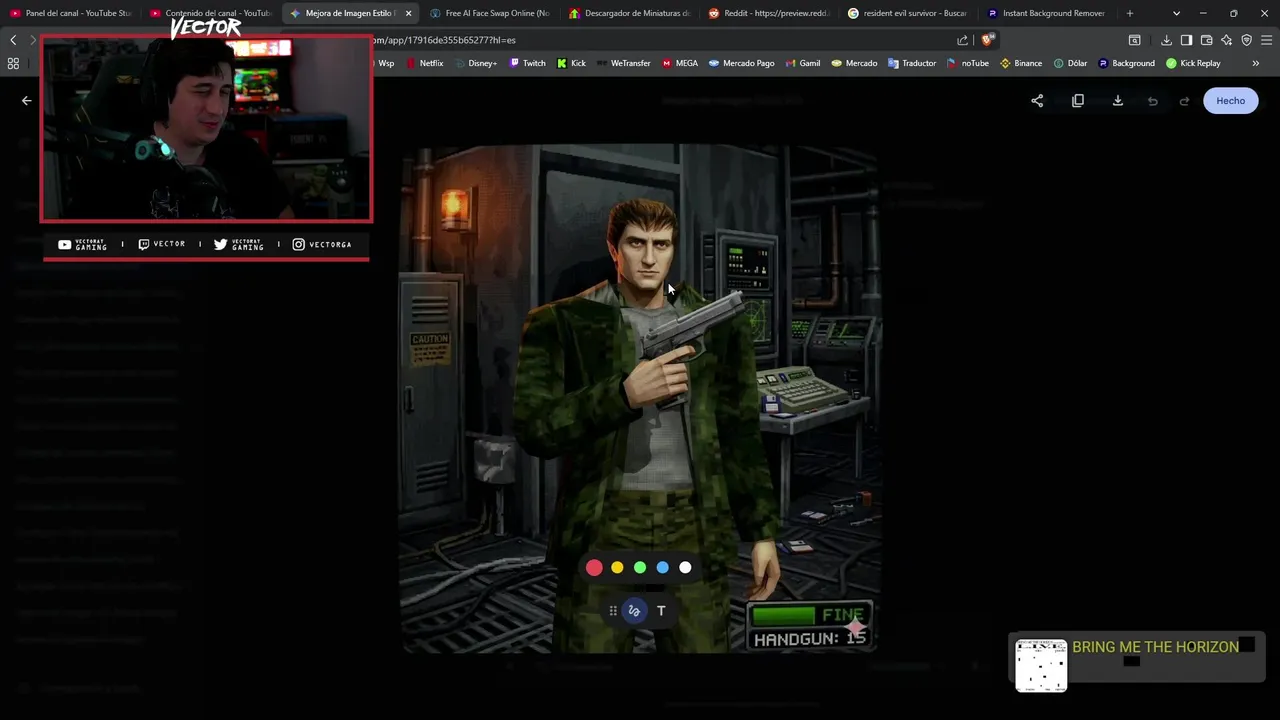This screenshot has width=1280, height=720.
Task: Open the tab search dropdown arrow
Action: pos(1176,13)
